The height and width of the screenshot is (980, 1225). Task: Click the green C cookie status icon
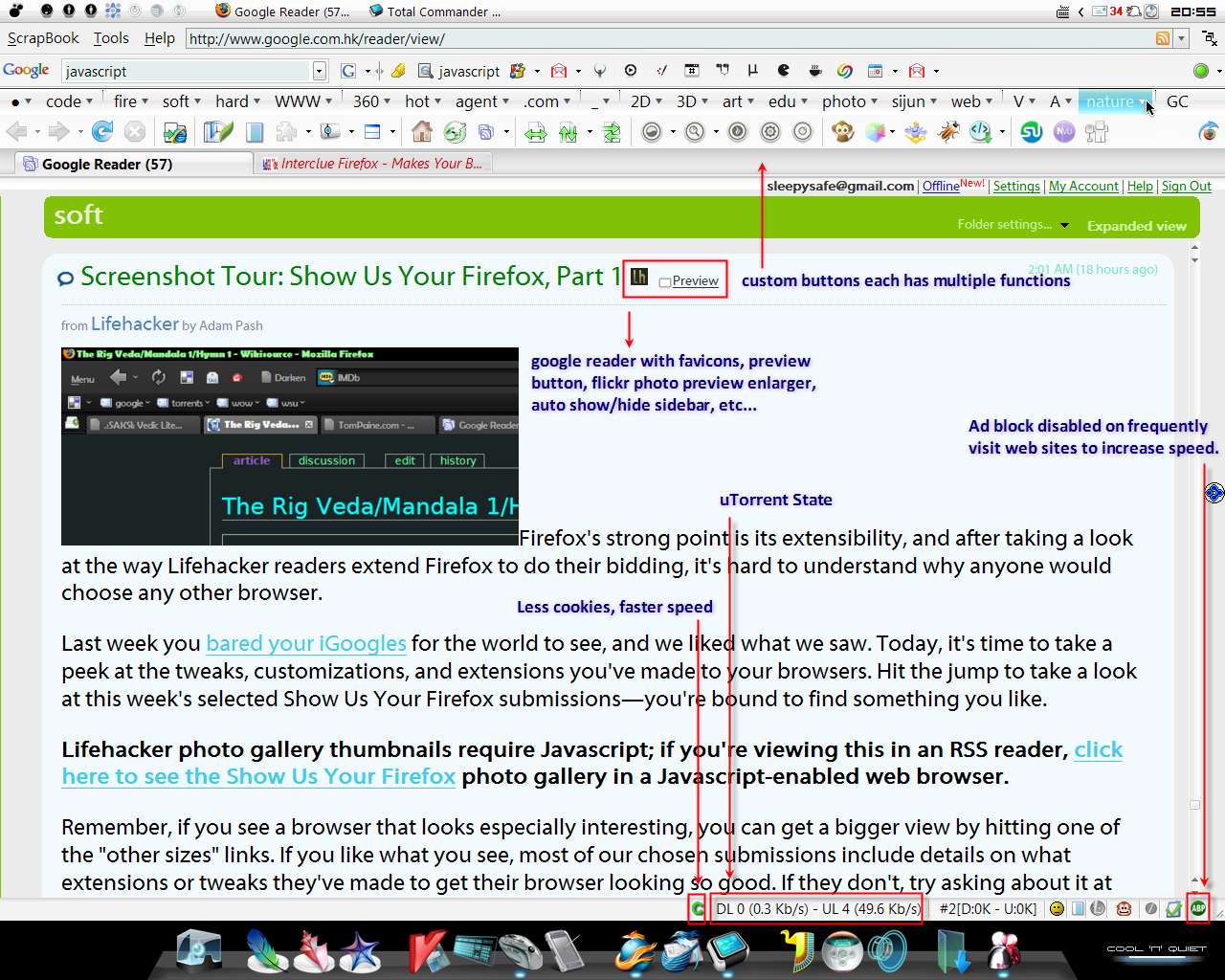pos(697,908)
